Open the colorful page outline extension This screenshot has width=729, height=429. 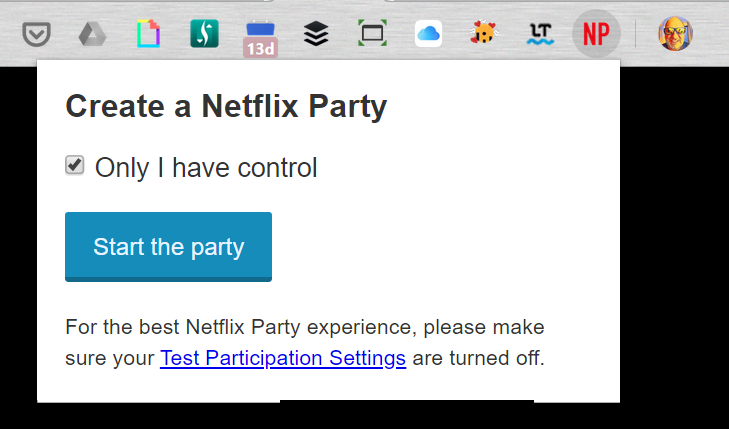click(x=148, y=34)
